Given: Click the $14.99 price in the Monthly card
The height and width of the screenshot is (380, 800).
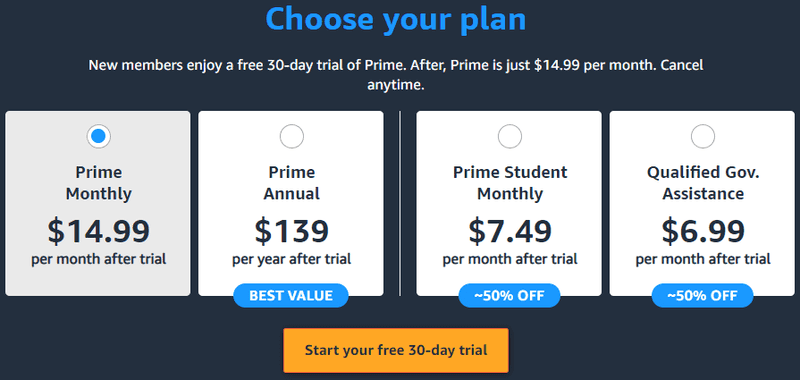Looking at the screenshot, I should click(98, 231).
